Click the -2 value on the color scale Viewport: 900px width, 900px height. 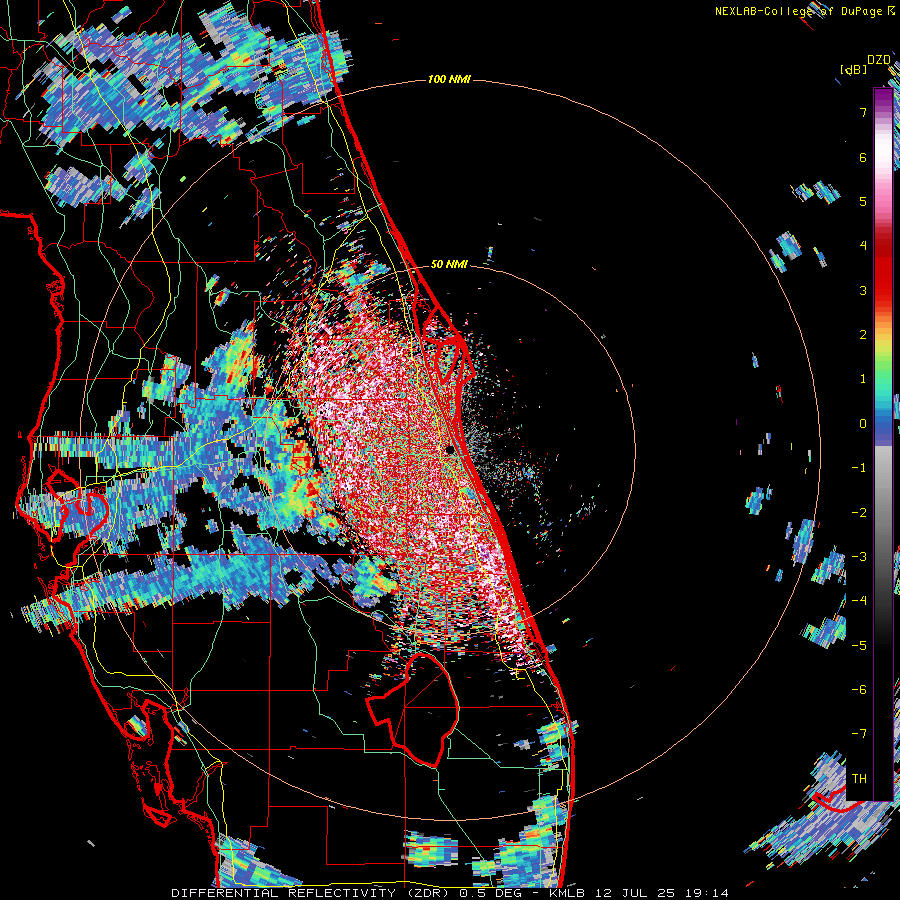859,513
